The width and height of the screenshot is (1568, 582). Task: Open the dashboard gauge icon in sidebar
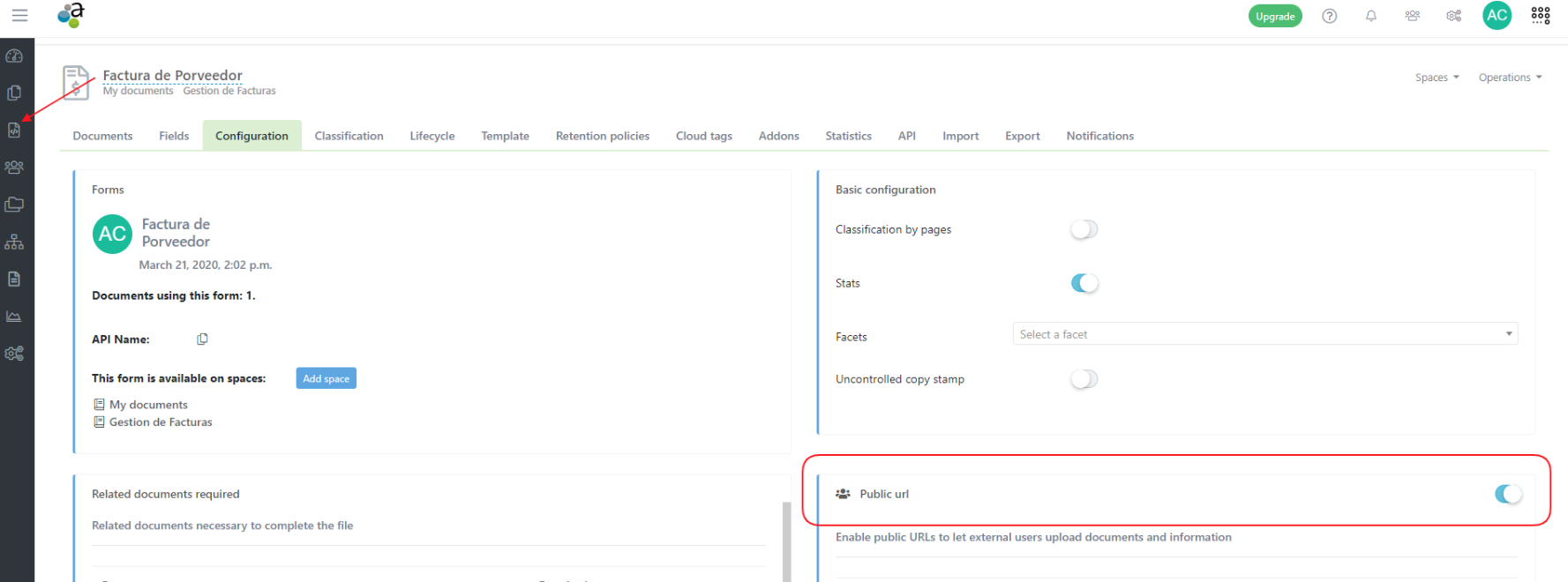coord(14,56)
